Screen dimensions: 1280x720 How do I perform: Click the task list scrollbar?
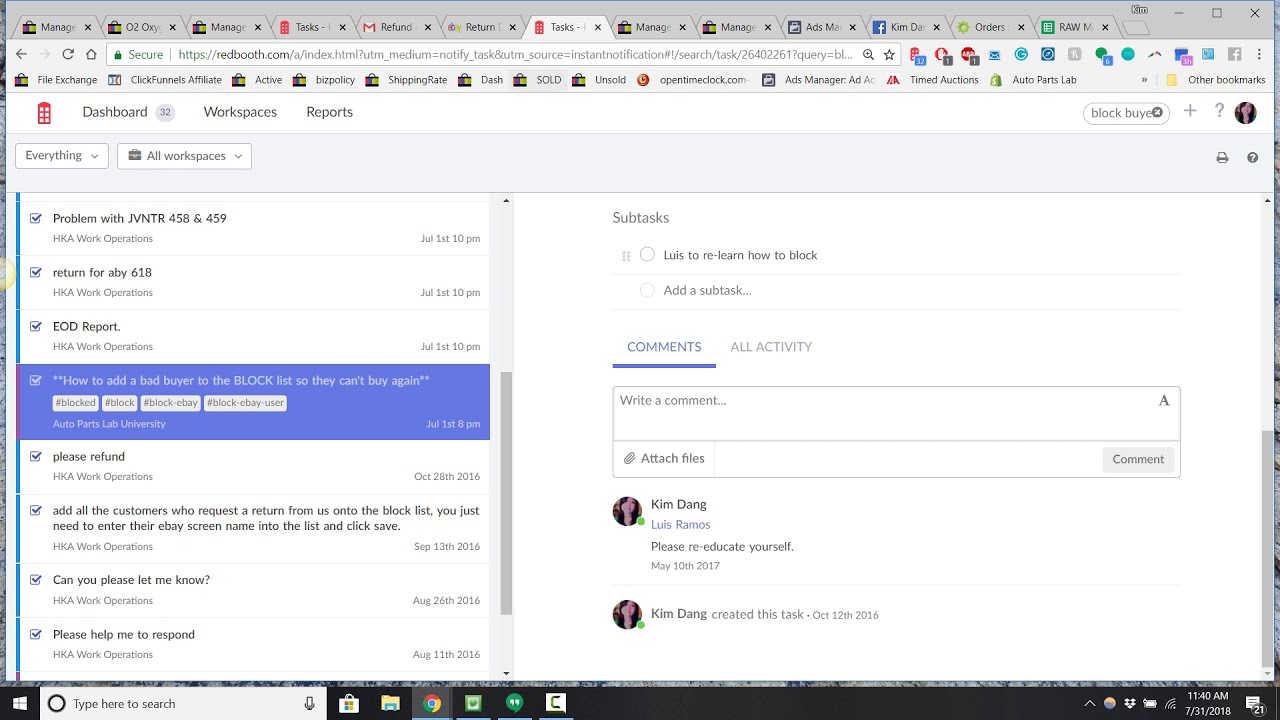click(506, 493)
